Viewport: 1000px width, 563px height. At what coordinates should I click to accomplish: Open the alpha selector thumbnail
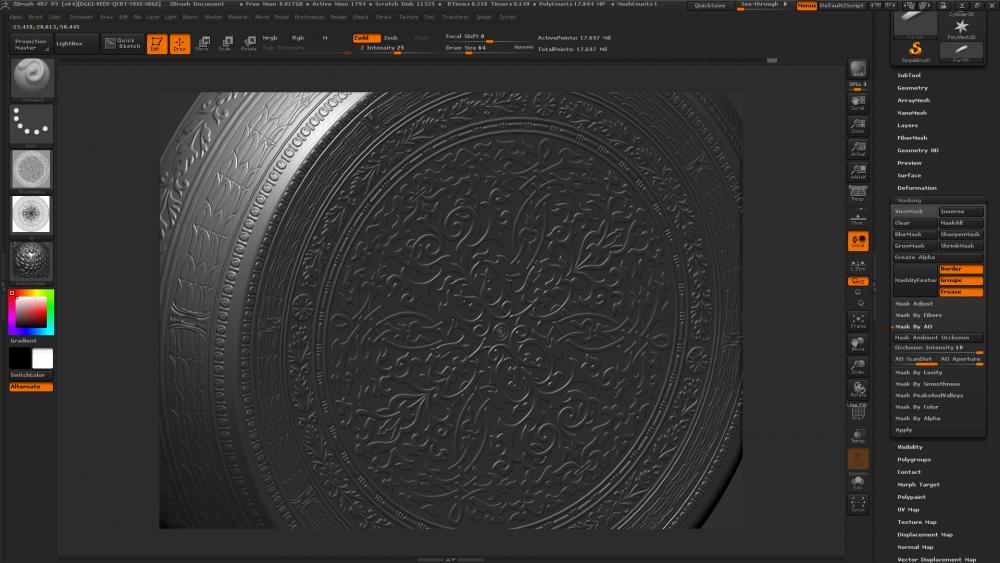pyautogui.click(x=32, y=170)
